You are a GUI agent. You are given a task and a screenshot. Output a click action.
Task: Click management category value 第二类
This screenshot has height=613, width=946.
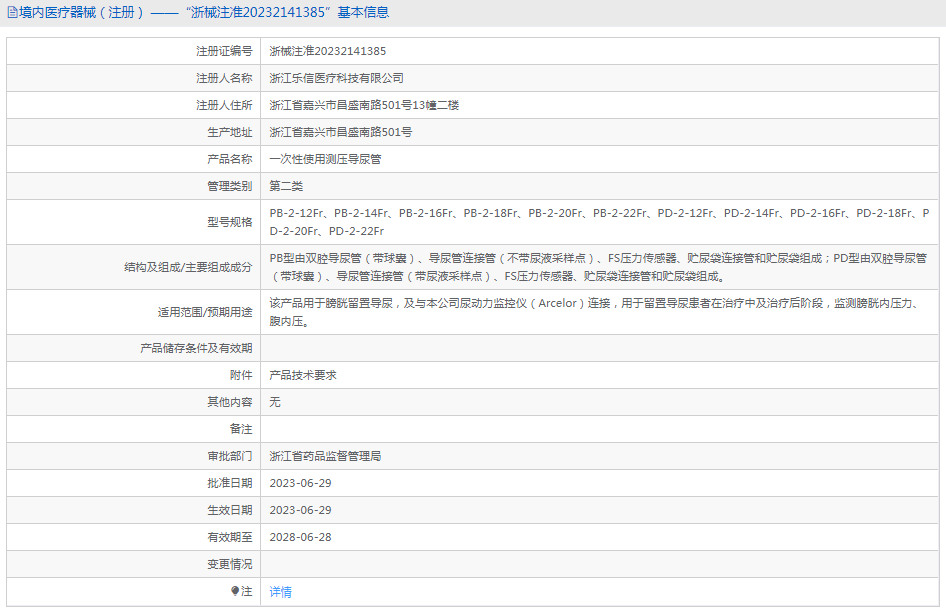click(x=286, y=186)
